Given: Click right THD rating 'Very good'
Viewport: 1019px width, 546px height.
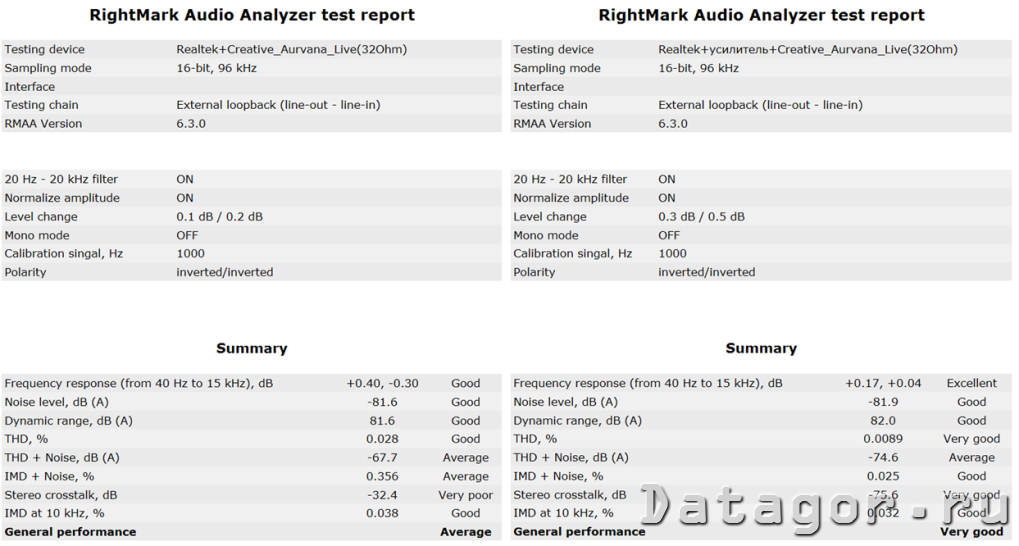Looking at the screenshot, I should tap(972, 439).
